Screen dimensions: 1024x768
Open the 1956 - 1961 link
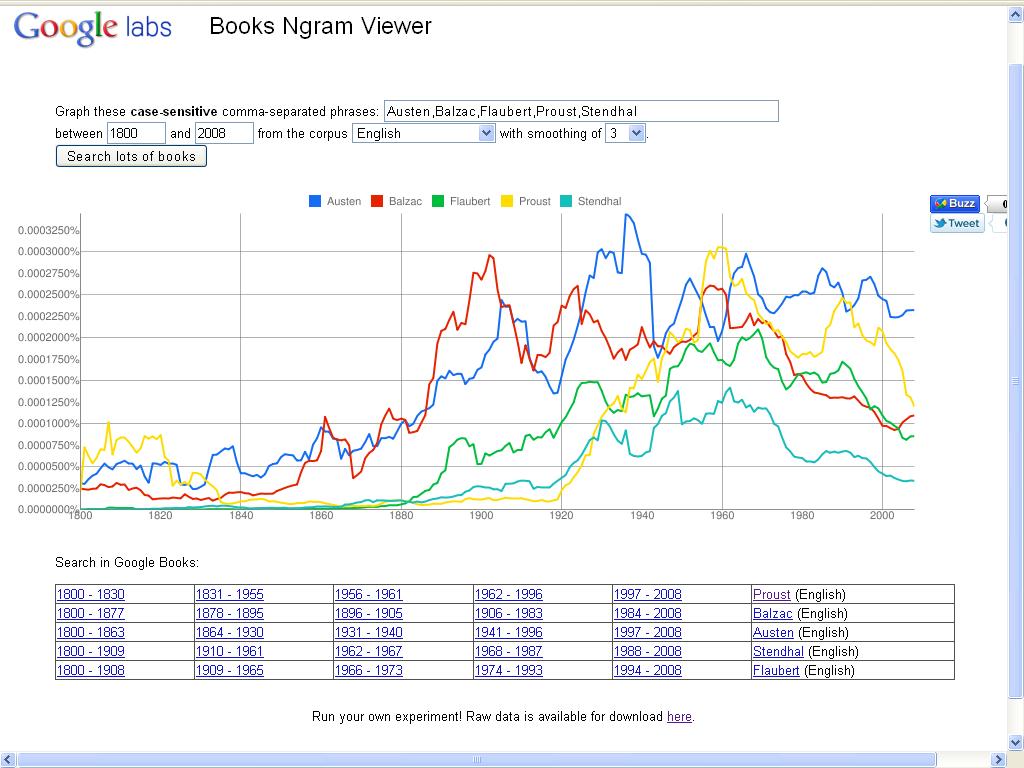click(x=368, y=594)
